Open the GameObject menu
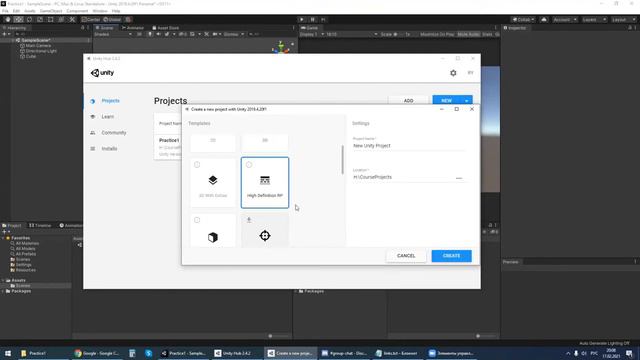The height and width of the screenshot is (360, 640). coord(51,11)
